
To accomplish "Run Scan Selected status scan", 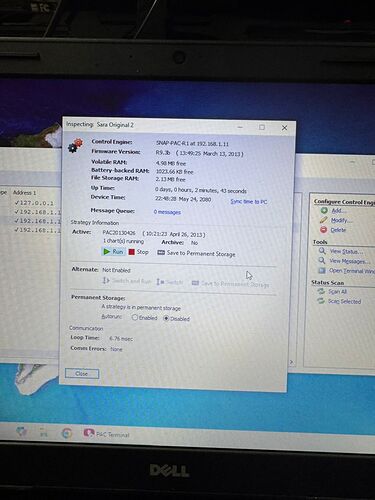I will pos(339,301).
